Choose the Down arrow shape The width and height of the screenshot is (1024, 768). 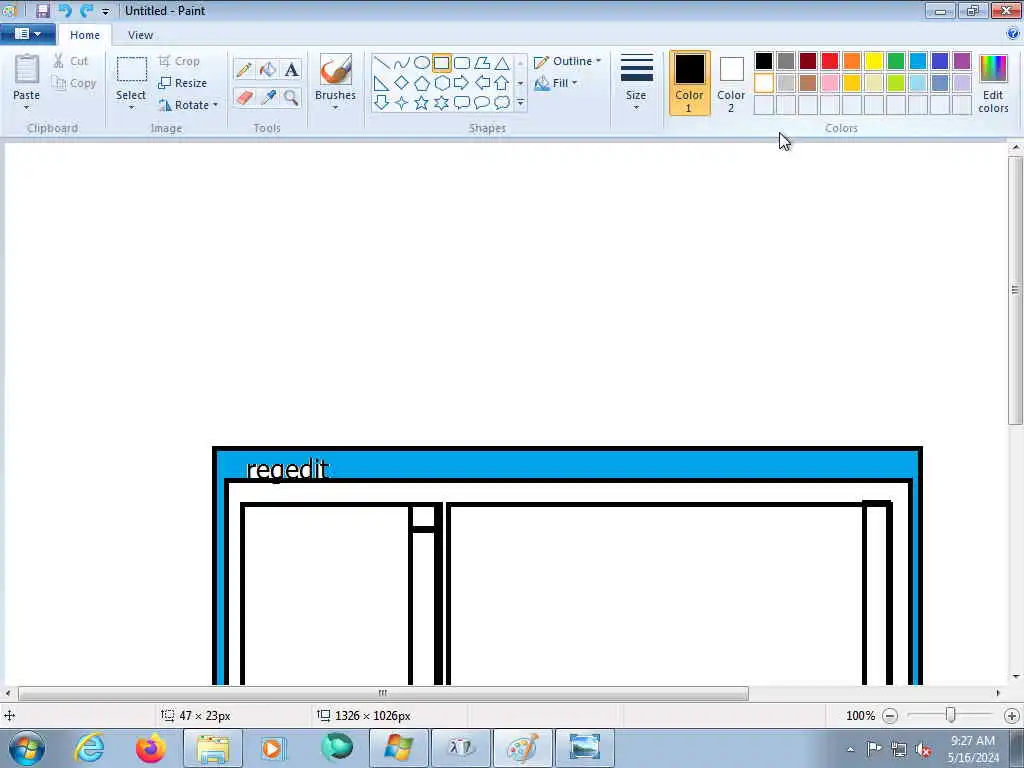[382, 103]
